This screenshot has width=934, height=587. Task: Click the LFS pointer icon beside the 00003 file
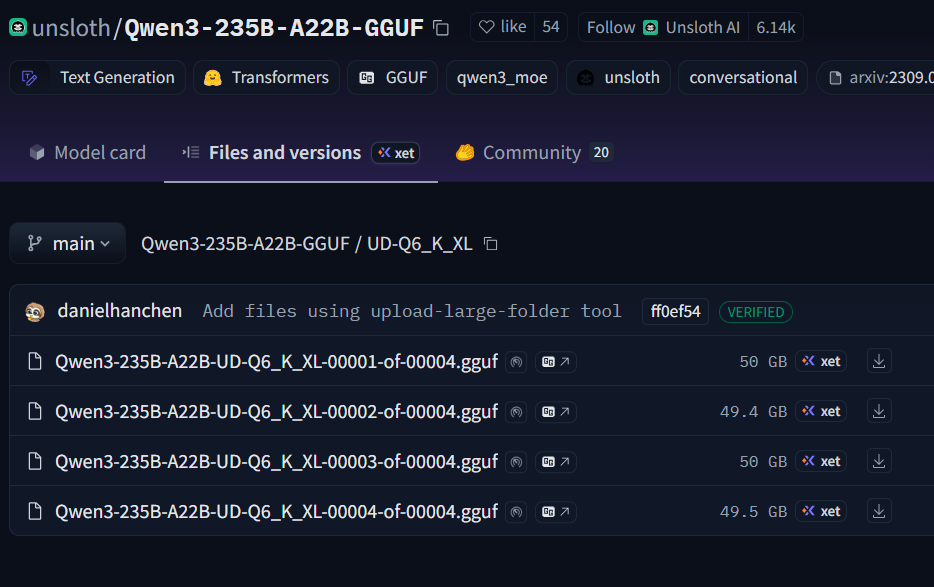coord(515,461)
